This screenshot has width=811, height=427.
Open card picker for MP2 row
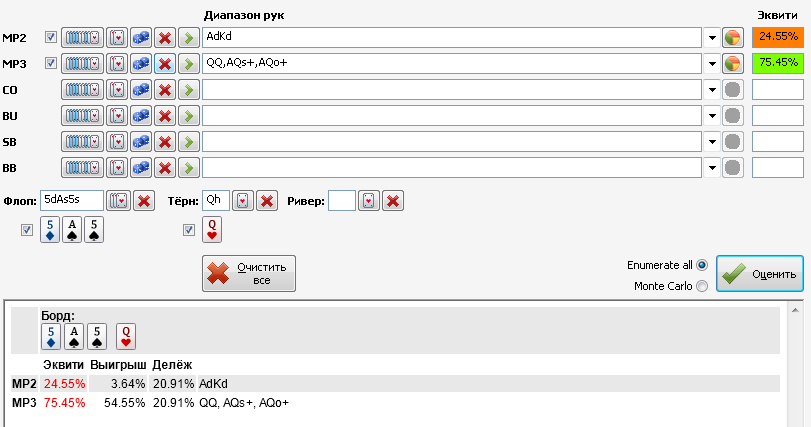coord(117,38)
